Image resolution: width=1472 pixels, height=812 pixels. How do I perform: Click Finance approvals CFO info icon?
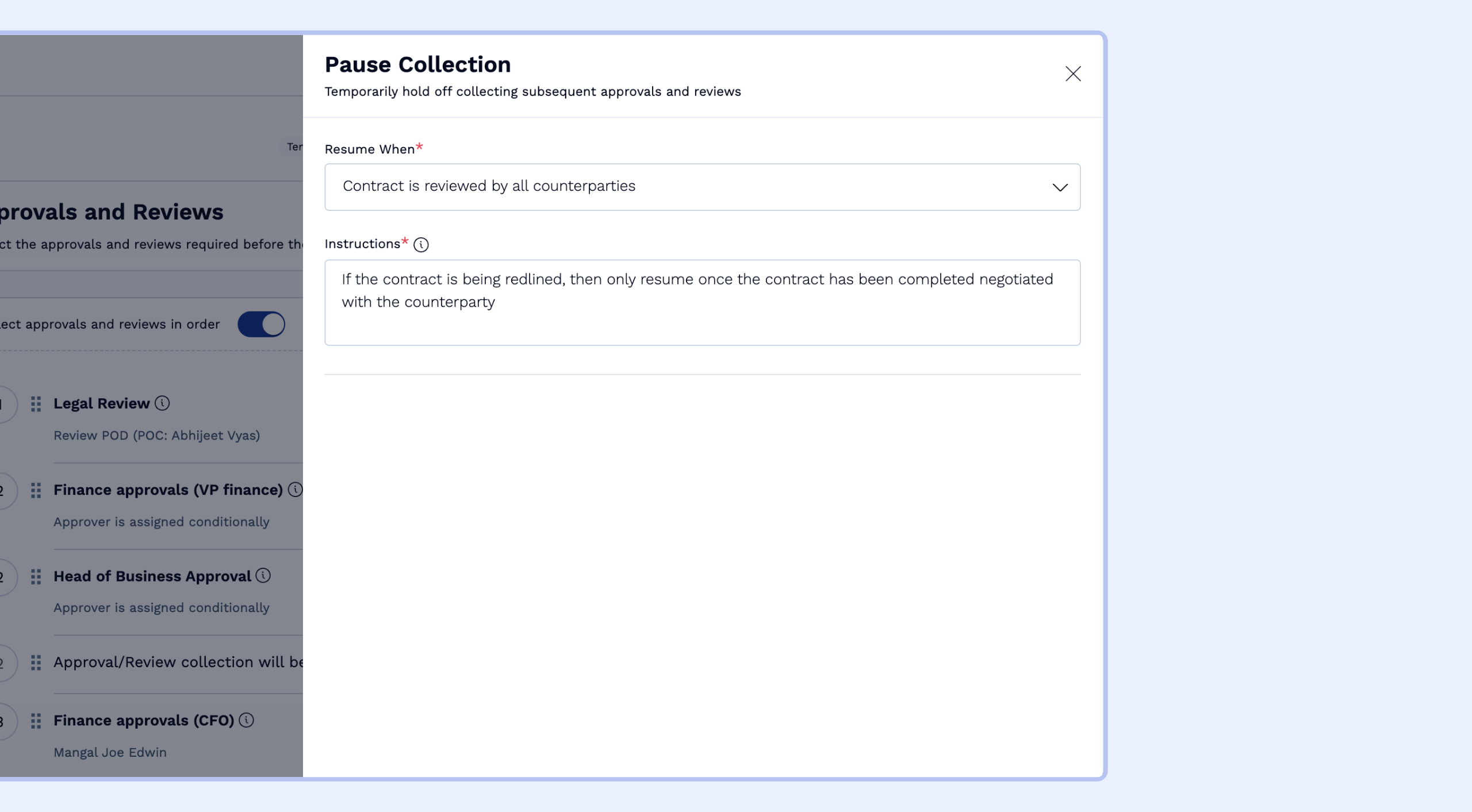point(246,720)
